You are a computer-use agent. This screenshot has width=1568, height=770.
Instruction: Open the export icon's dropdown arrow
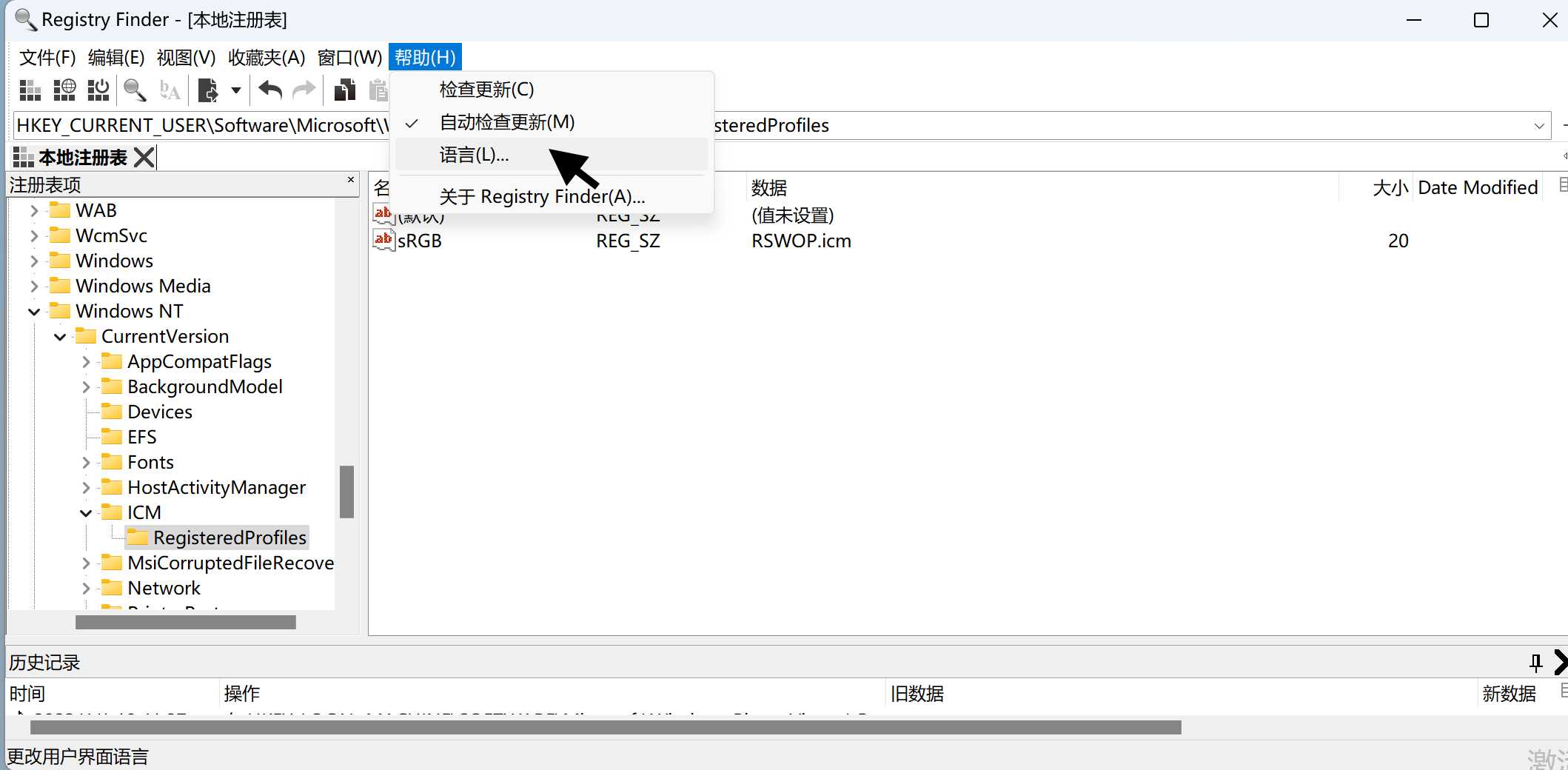click(235, 90)
